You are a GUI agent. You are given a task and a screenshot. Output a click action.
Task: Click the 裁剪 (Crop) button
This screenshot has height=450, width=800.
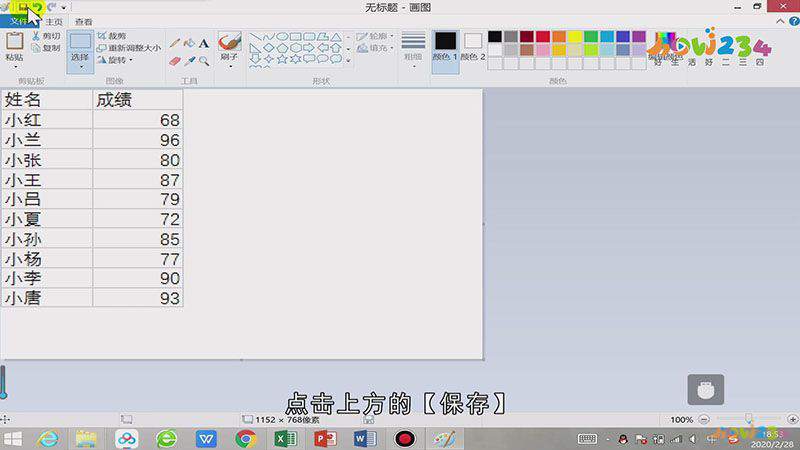(112, 36)
